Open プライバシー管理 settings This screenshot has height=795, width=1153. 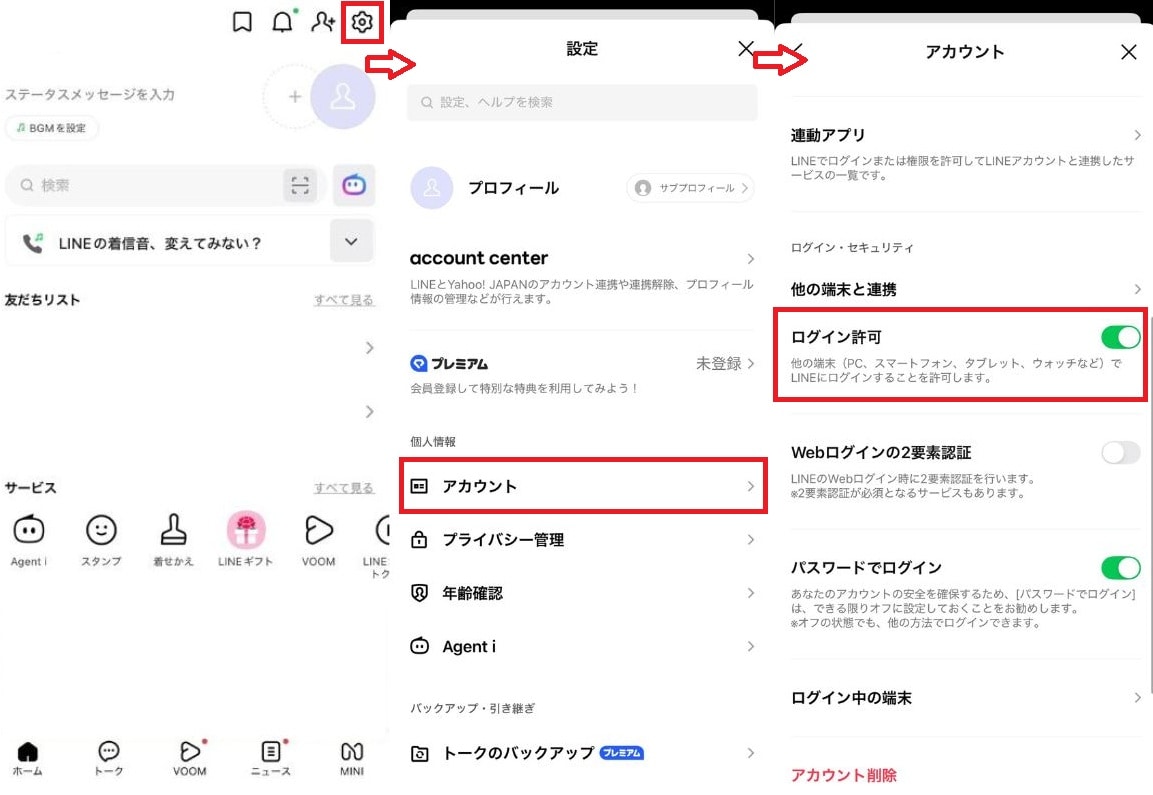582,540
